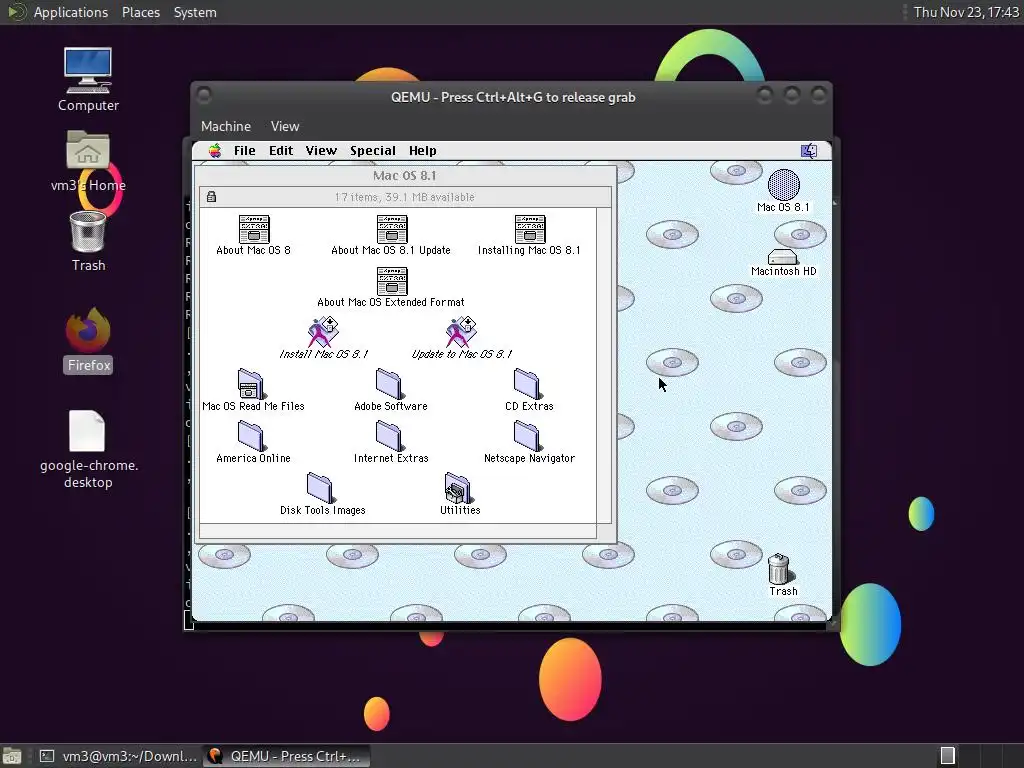
Task: Select the google-chrome.desktop file
Action: pos(88,431)
